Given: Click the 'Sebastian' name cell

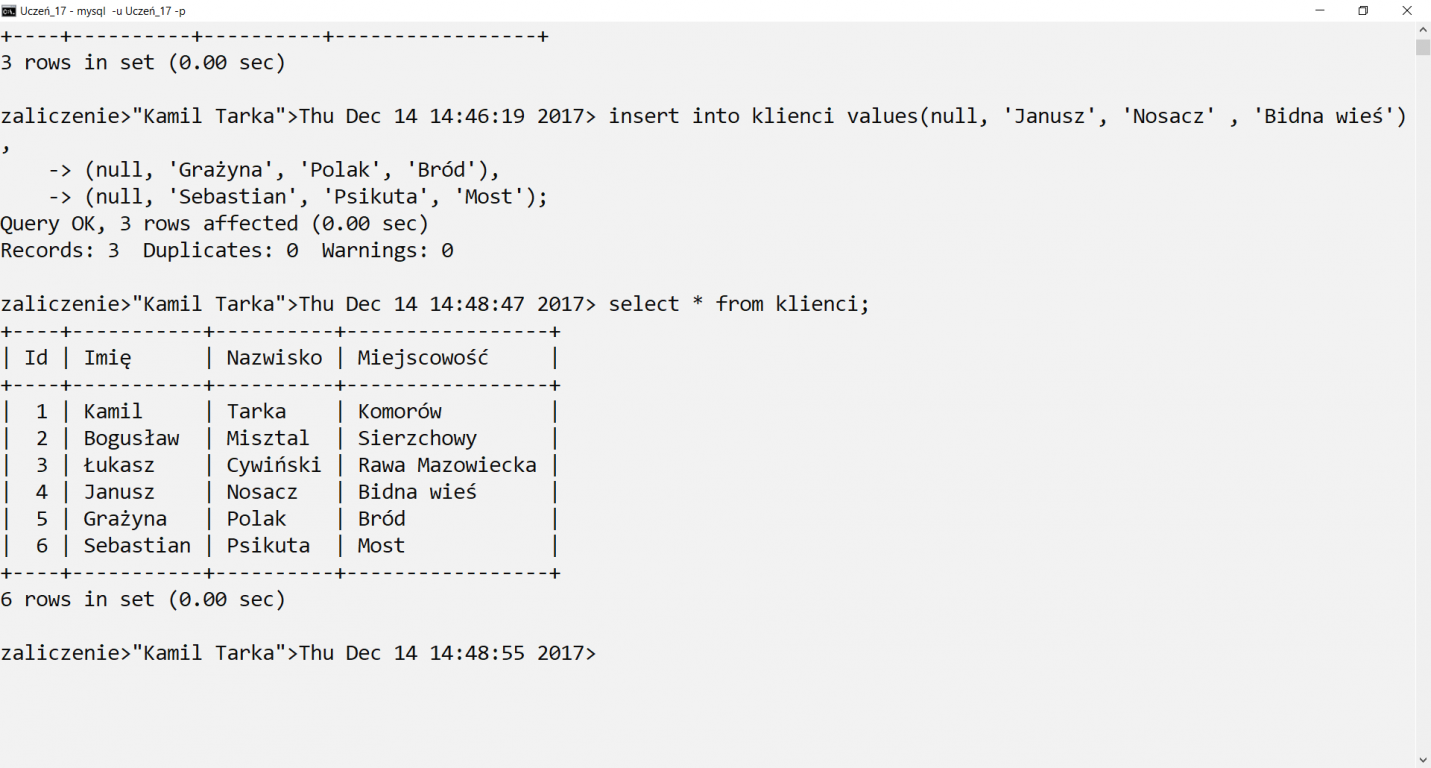Looking at the screenshot, I should pyautogui.click(x=137, y=546).
